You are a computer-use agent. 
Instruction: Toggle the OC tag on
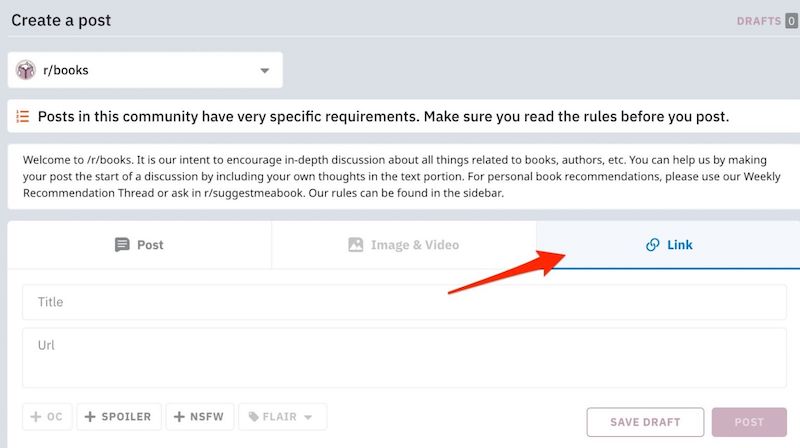[47, 417]
